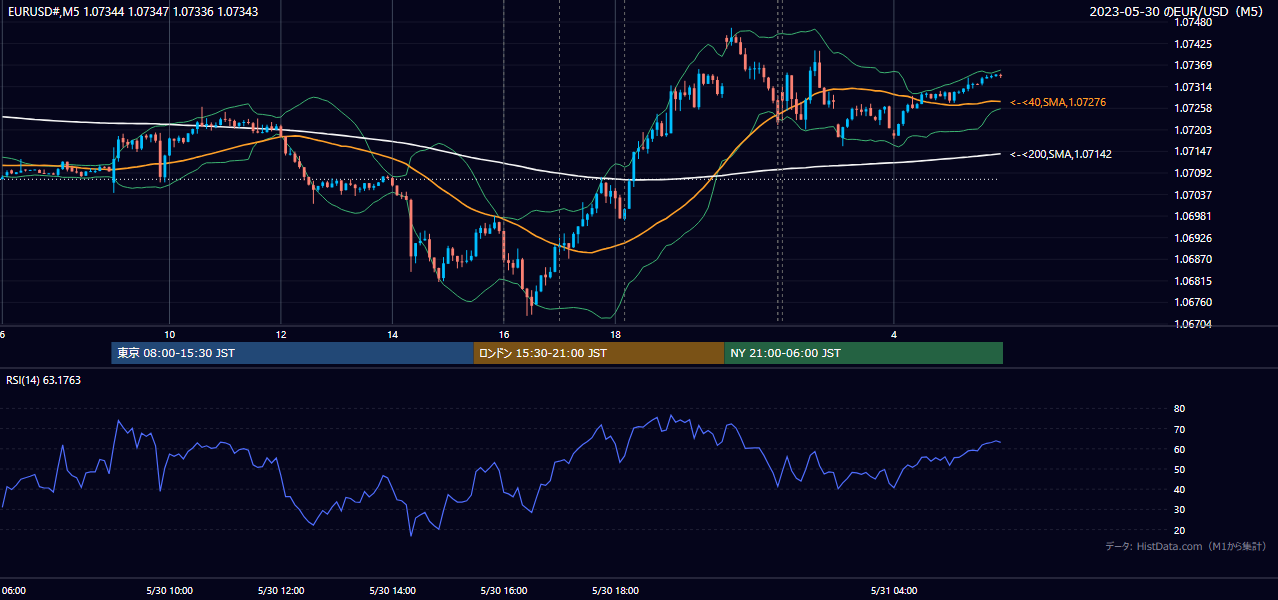1278x600 pixels.
Task: Click price axis value 1.07314
Action: point(1194,87)
